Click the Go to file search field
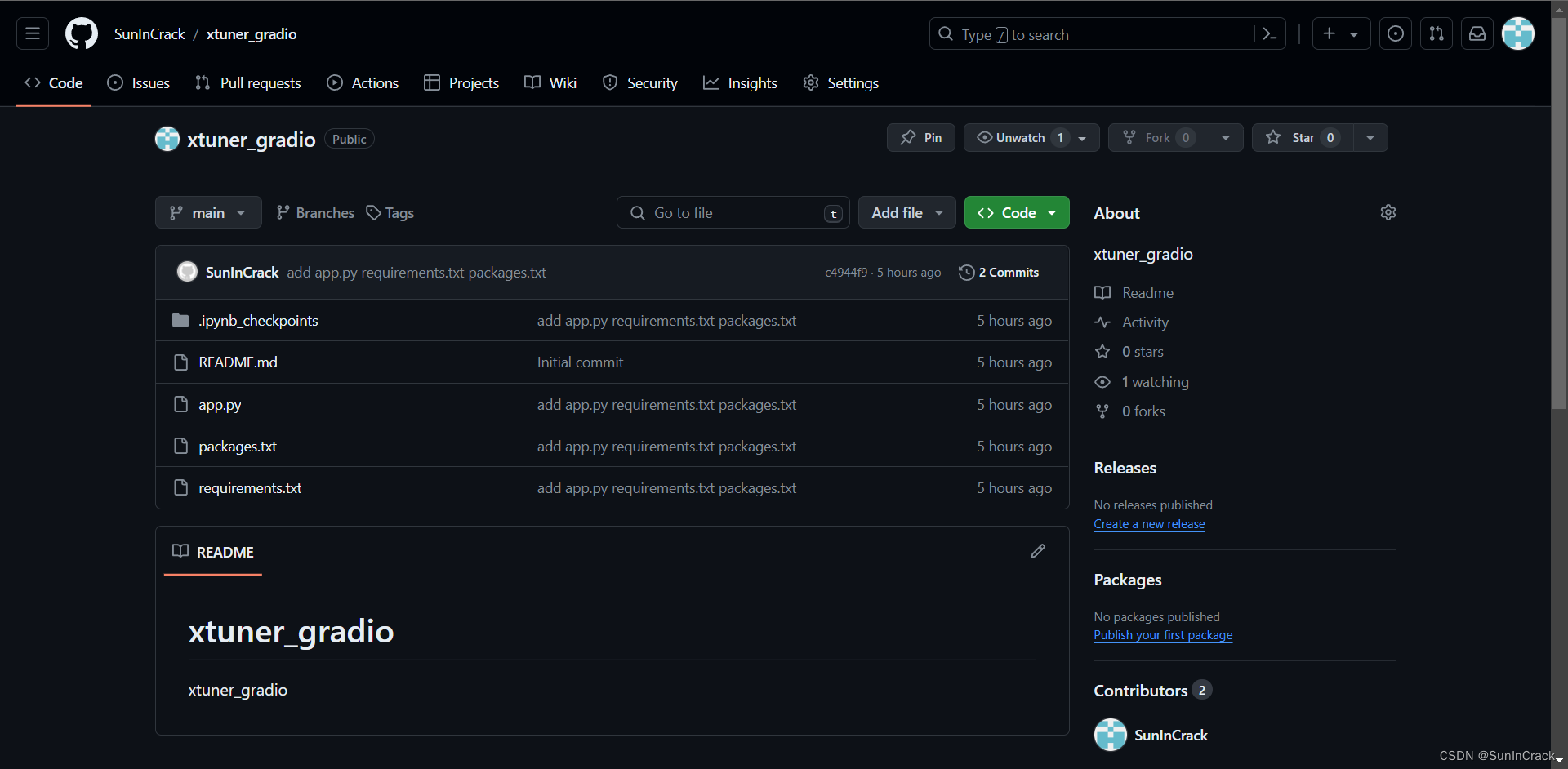Viewport: 1568px width, 769px height. [733, 212]
